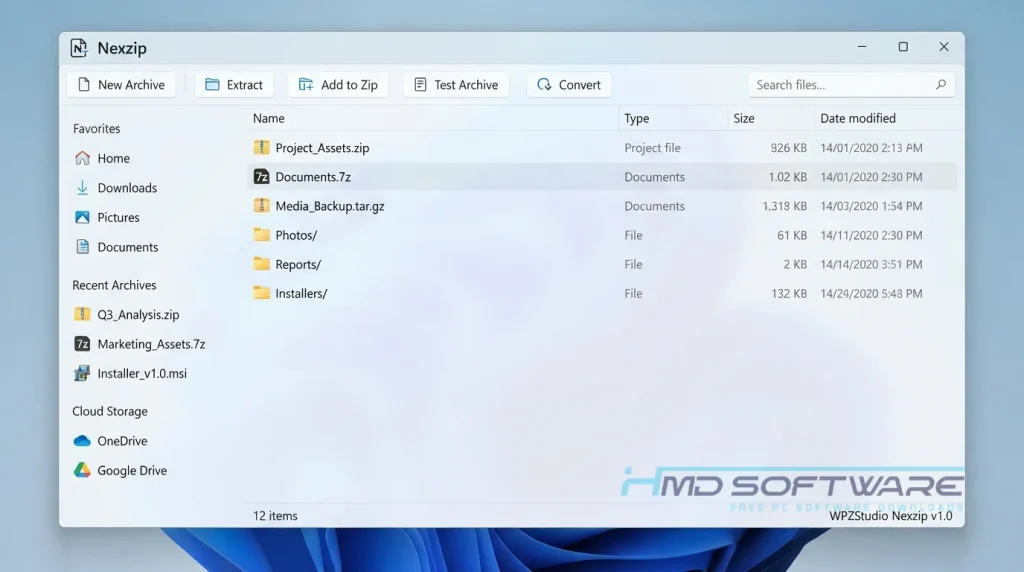Click the Search files input field

click(852, 85)
